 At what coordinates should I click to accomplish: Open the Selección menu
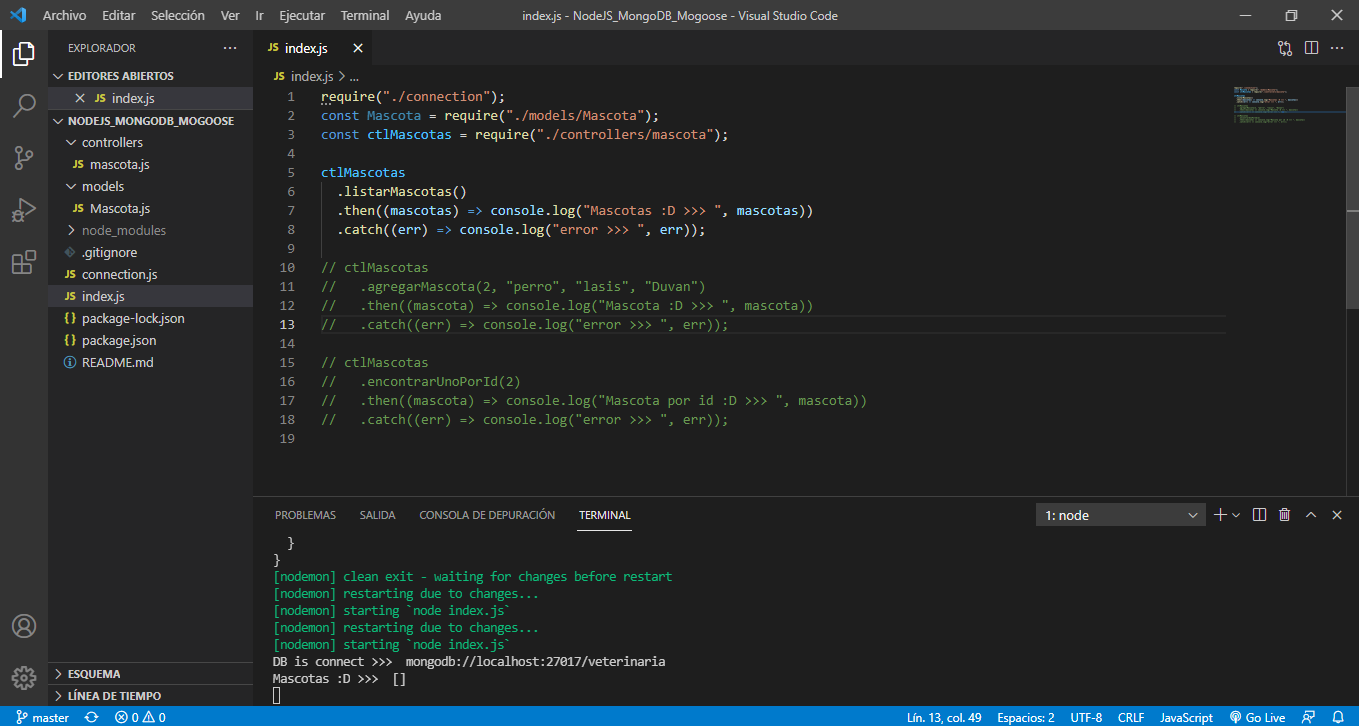(x=178, y=16)
